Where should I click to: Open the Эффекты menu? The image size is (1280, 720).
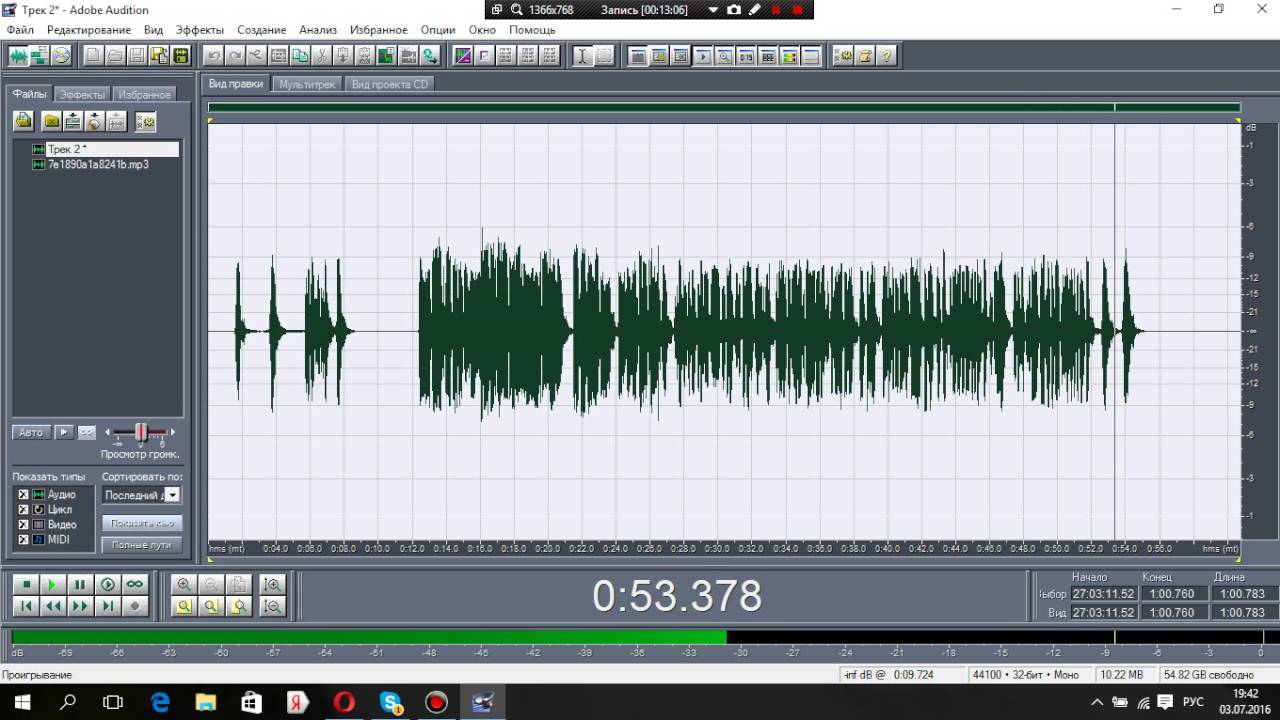tap(200, 30)
